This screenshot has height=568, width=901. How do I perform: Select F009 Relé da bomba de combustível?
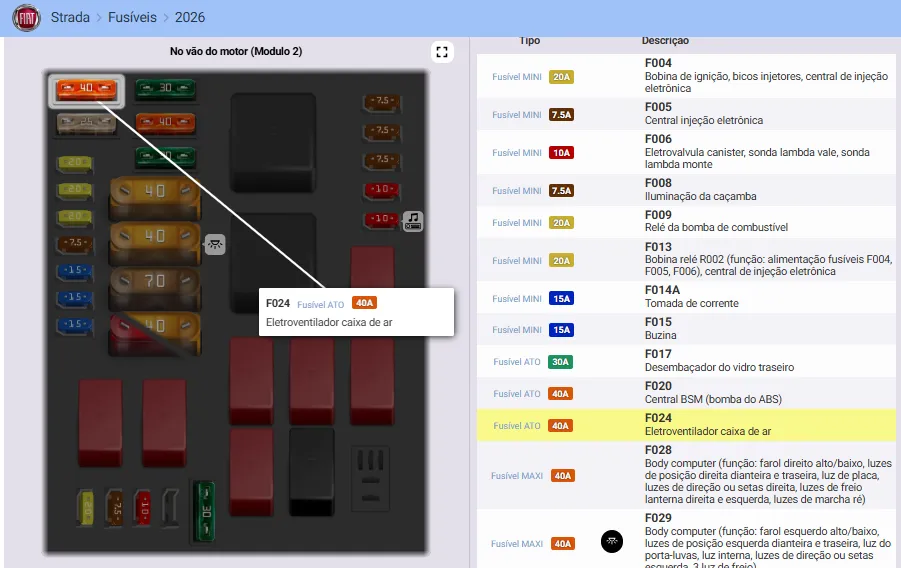click(686, 222)
